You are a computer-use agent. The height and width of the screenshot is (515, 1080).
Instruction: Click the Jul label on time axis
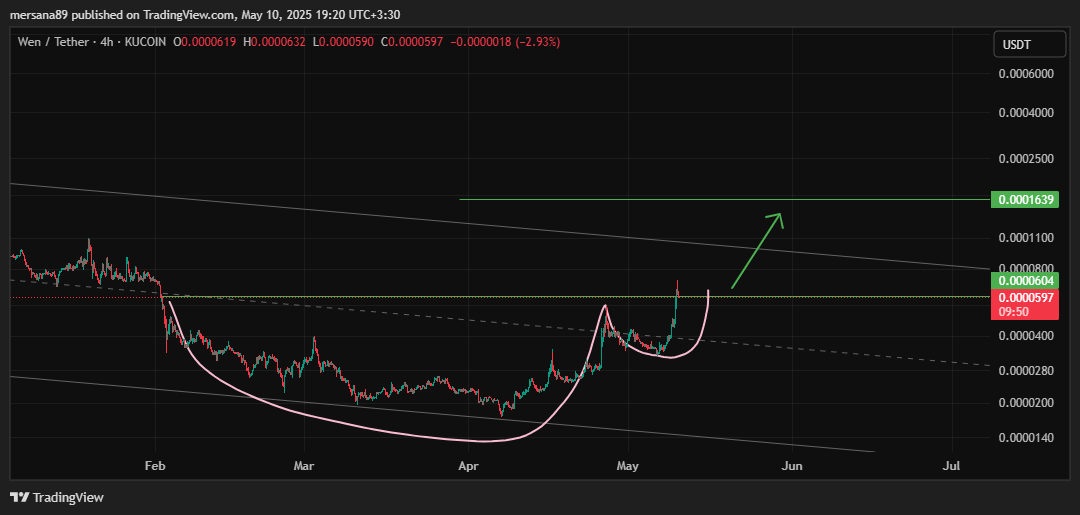[953, 466]
